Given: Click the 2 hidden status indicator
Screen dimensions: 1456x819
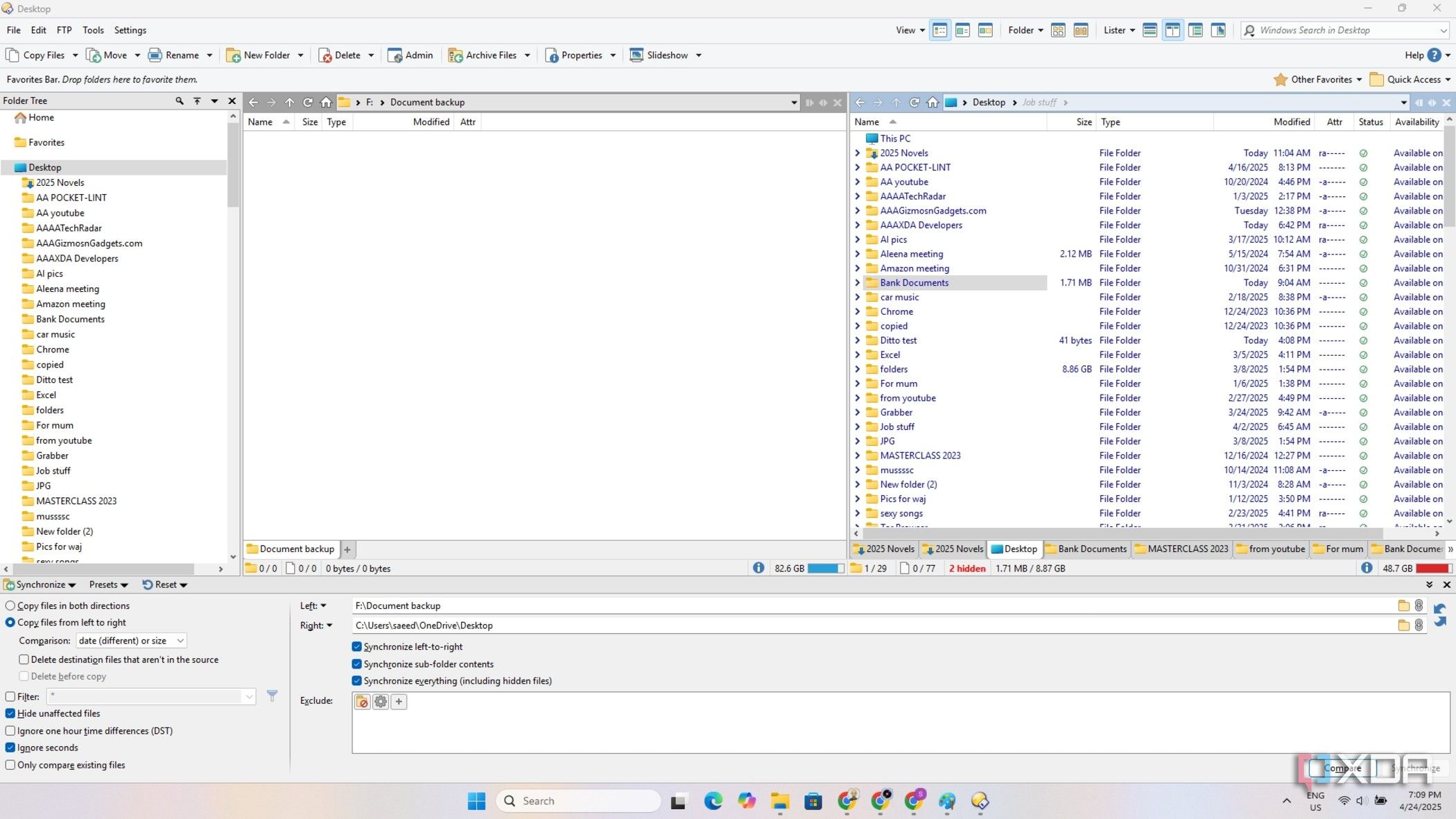Looking at the screenshot, I should pos(967,569).
